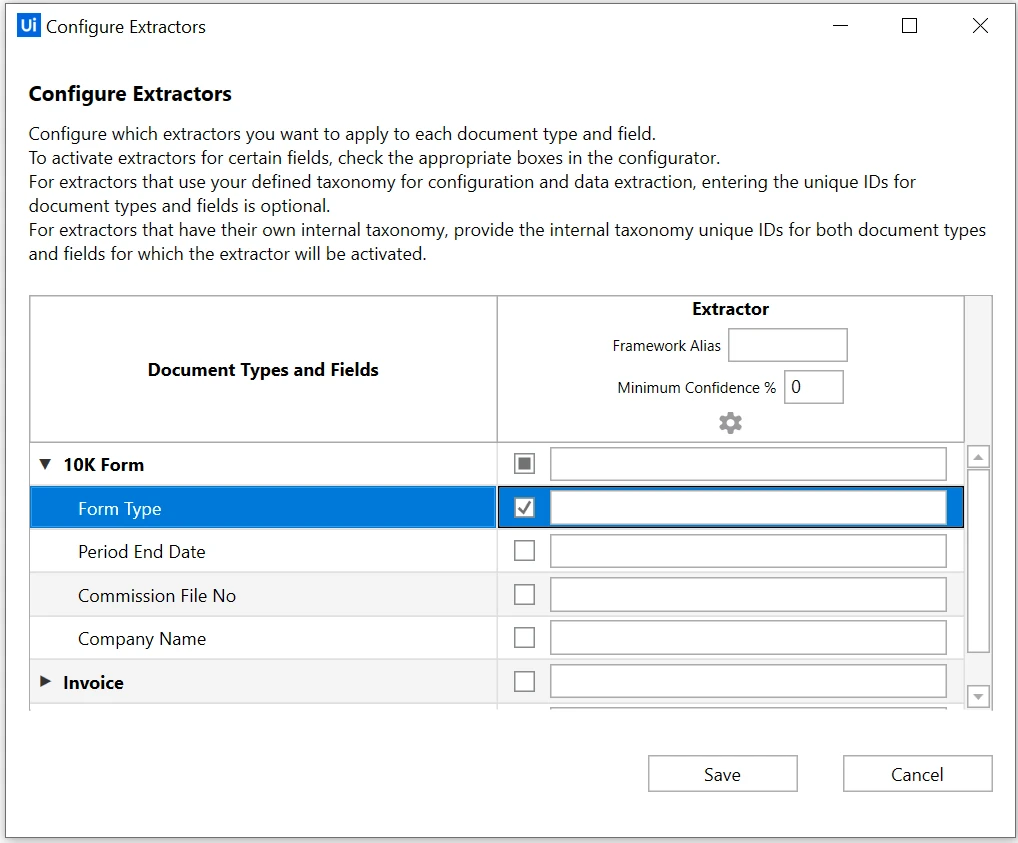
Task: Click the scrollbar down arrow
Action: (978, 697)
